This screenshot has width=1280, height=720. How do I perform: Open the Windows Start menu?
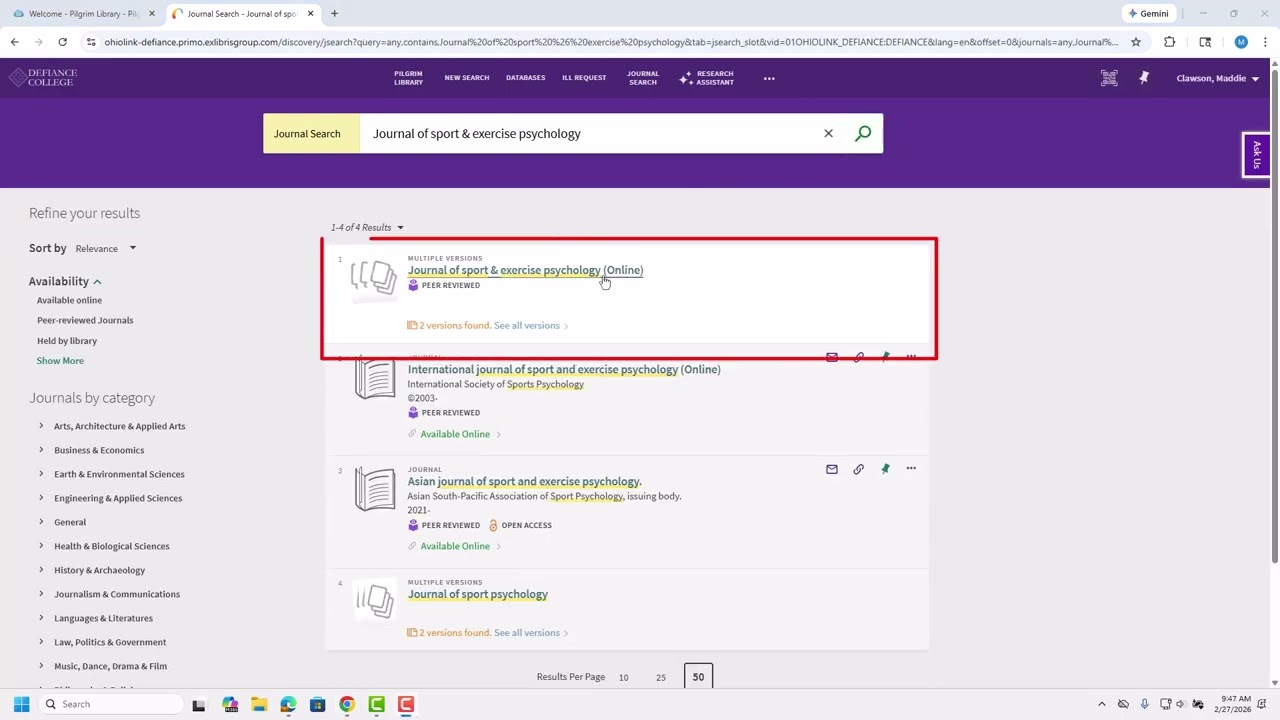click(21, 704)
